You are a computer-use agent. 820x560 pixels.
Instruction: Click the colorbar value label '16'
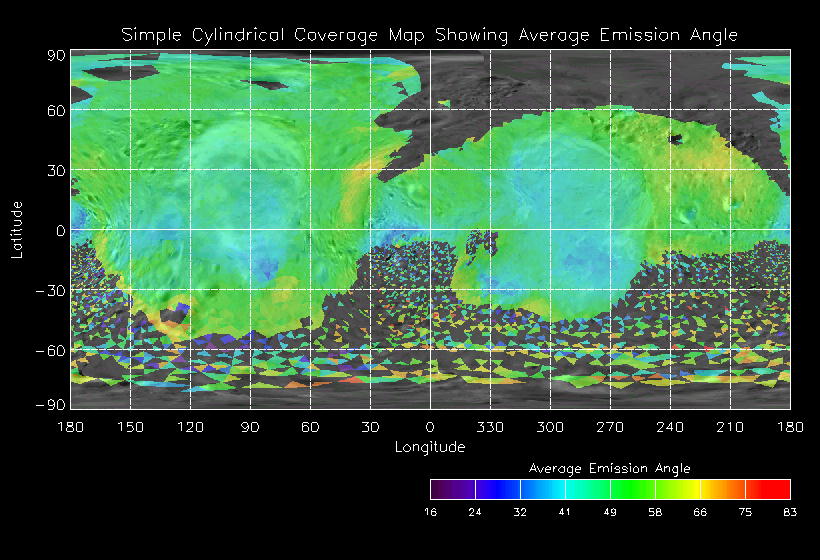(x=430, y=512)
